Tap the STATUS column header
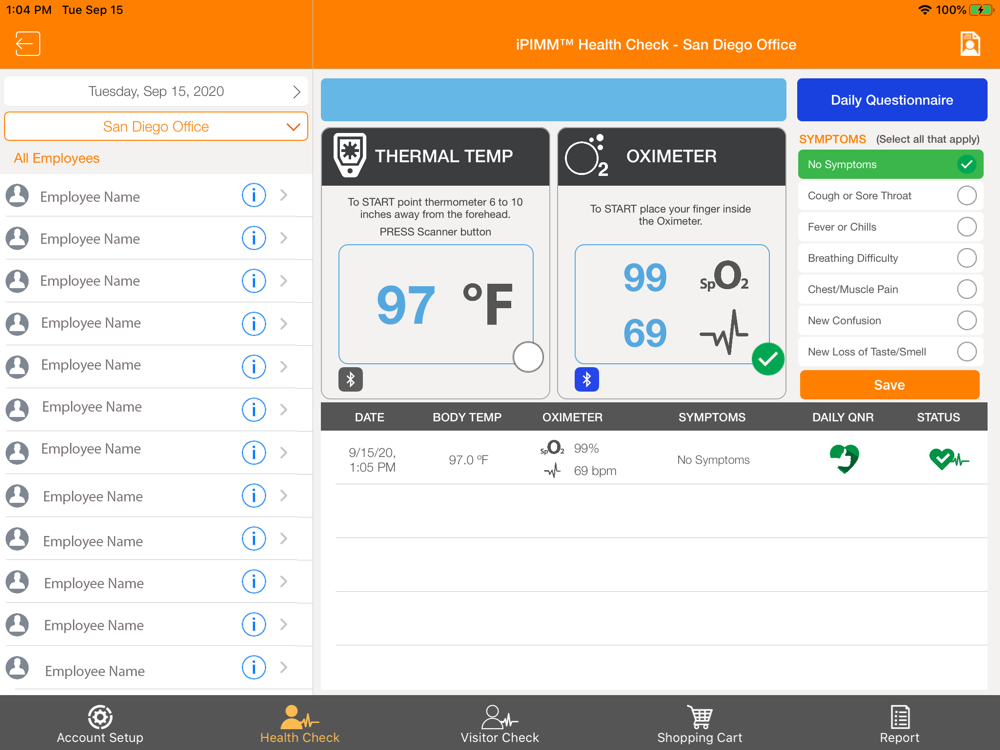Image resolution: width=1000 pixels, height=750 pixels. click(938, 417)
